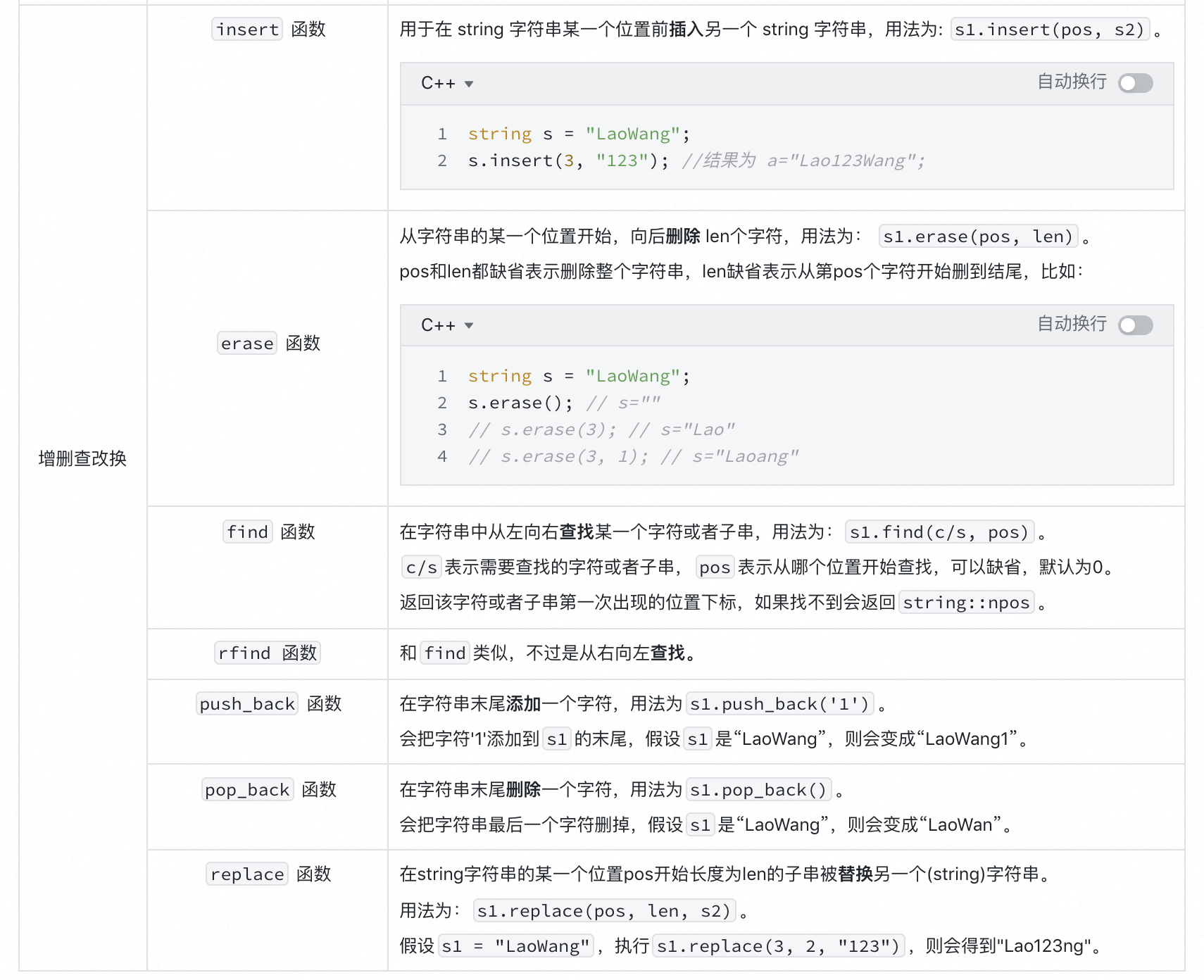Toggle auto-wrap in the insert code block

pyautogui.click(x=1136, y=83)
